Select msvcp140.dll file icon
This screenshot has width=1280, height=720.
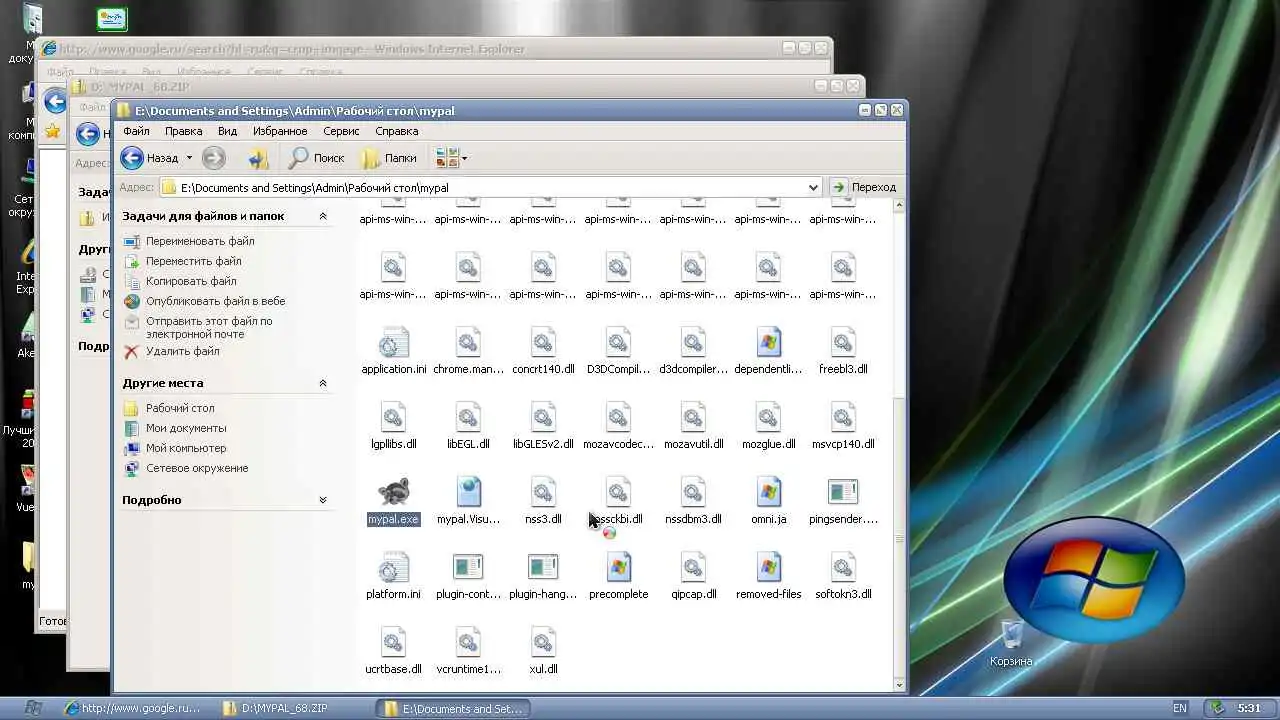843,416
